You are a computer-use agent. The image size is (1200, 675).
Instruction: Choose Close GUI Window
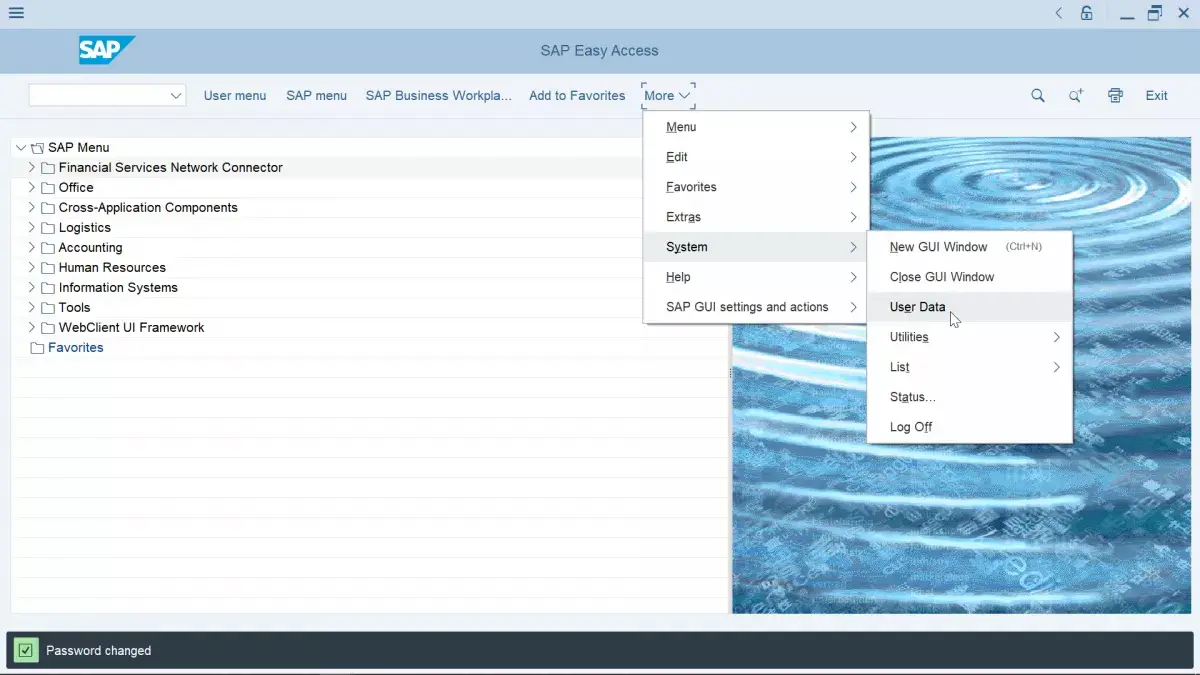pos(969,277)
